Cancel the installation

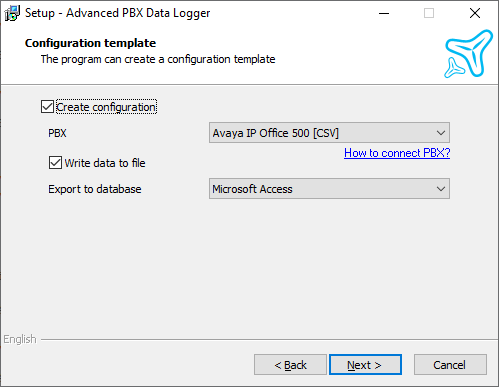[450, 365]
